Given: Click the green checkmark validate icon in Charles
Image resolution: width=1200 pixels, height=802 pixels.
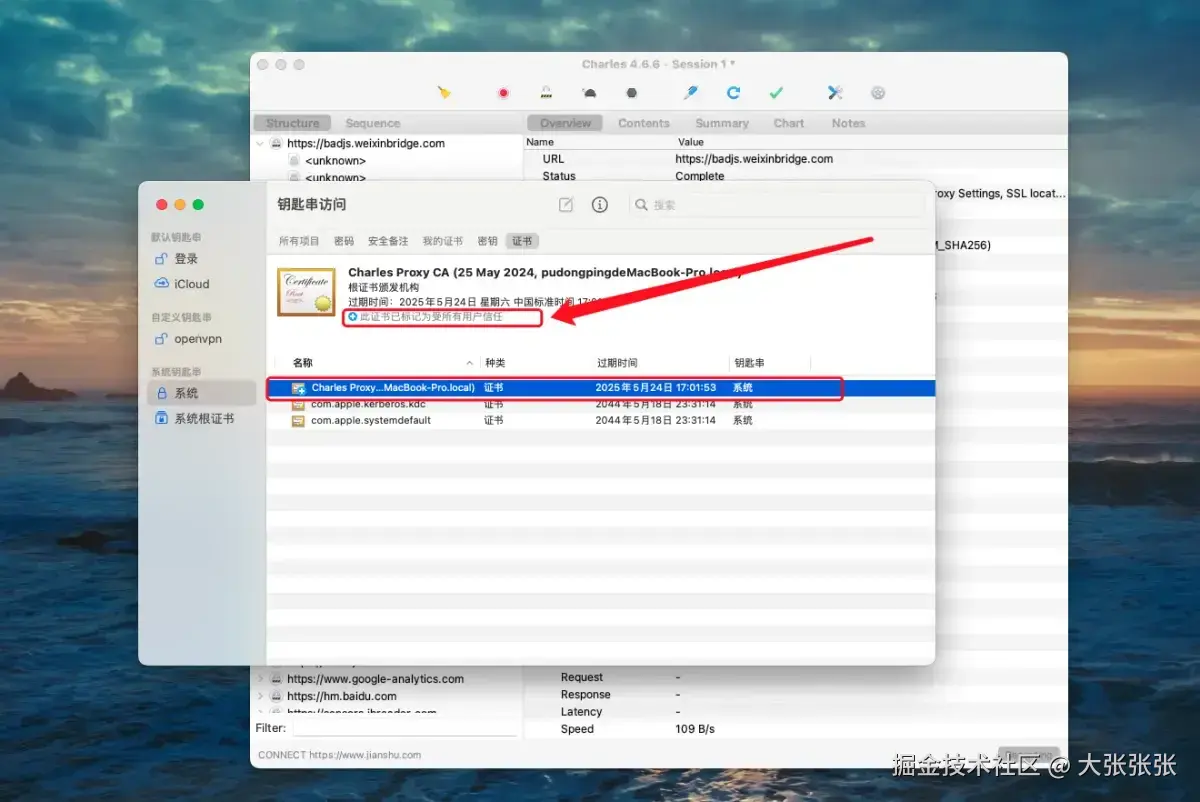Looking at the screenshot, I should coord(776,93).
